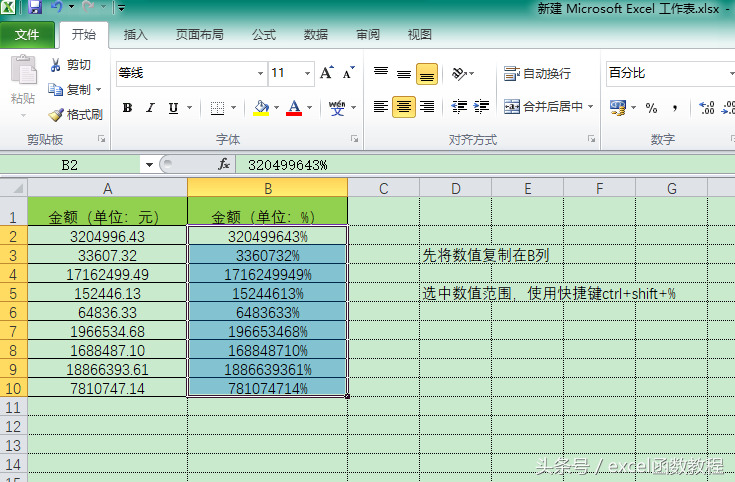Click the wrap text 自动换行 button
Image resolution: width=735 pixels, height=482 pixels.
(x=537, y=74)
